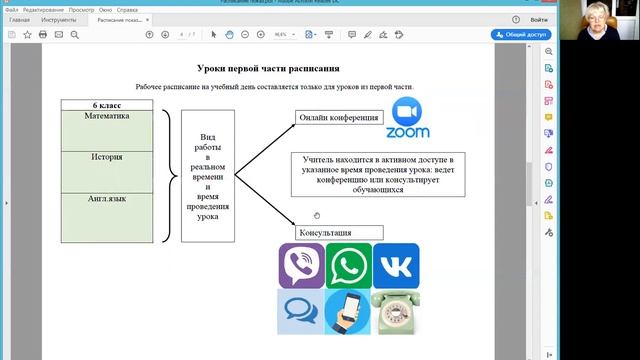The width and height of the screenshot is (640, 360).
Task: Click the Войти sign-in button
Action: tap(539, 20)
